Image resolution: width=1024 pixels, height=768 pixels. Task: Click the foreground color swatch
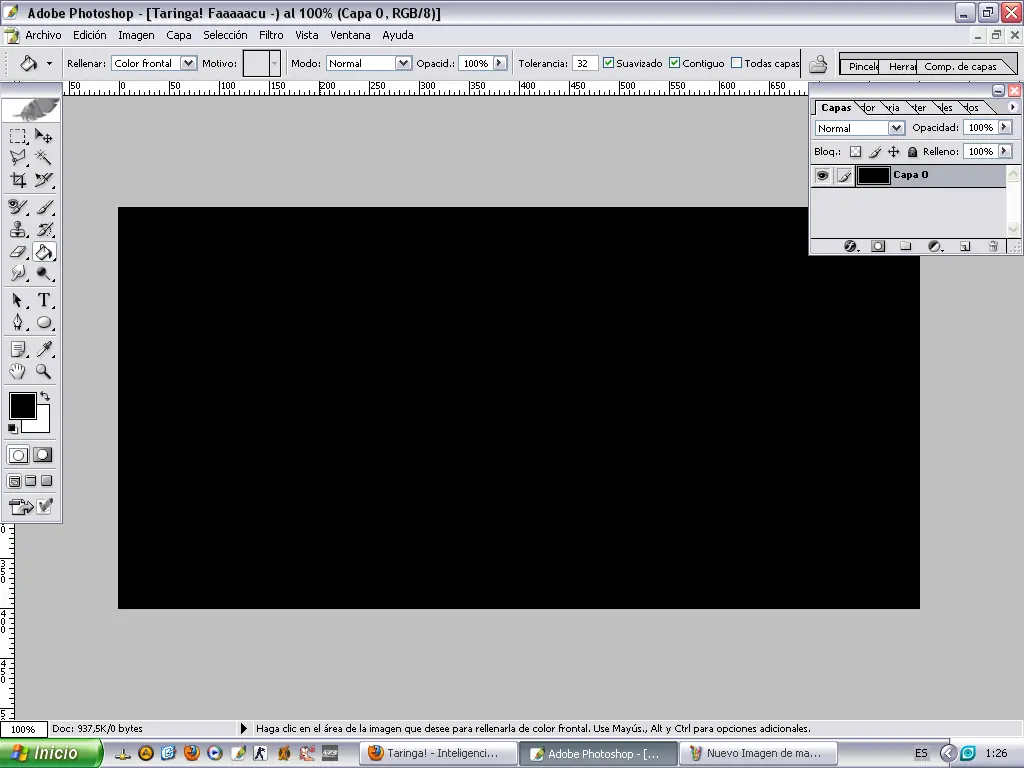click(22, 406)
